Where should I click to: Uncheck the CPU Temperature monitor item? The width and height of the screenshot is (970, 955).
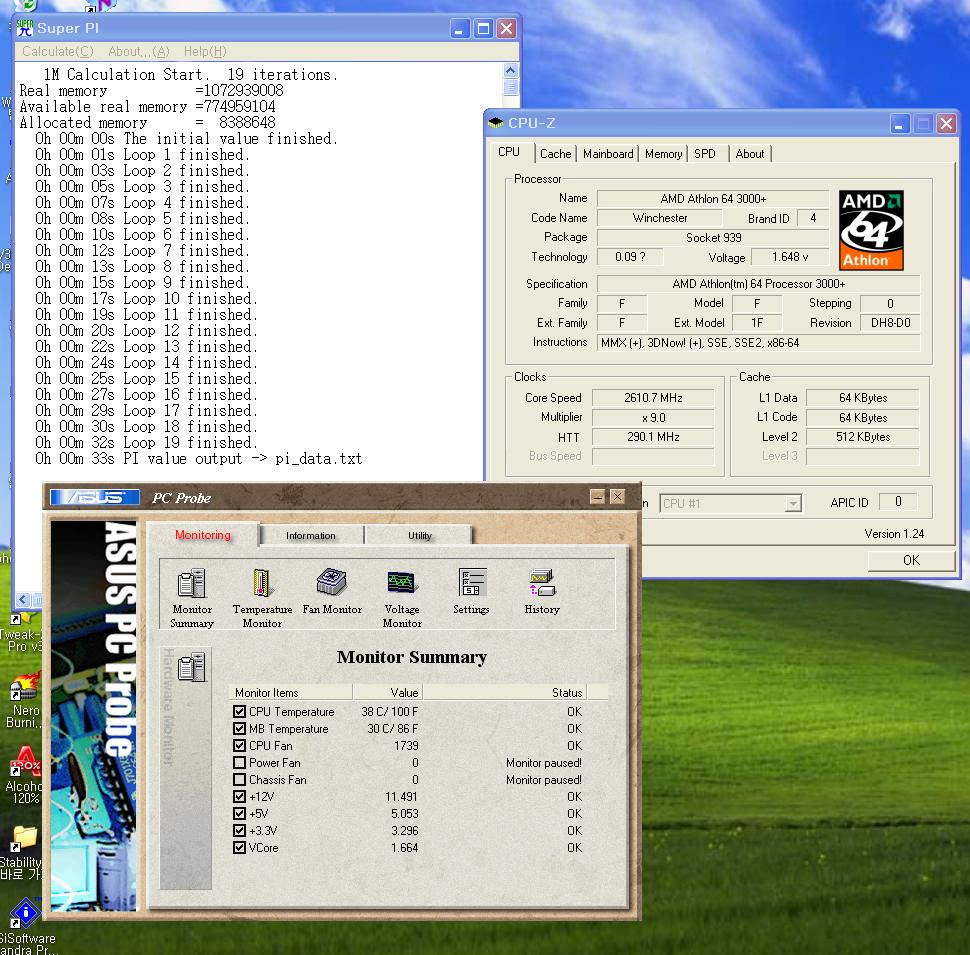click(239, 711)
